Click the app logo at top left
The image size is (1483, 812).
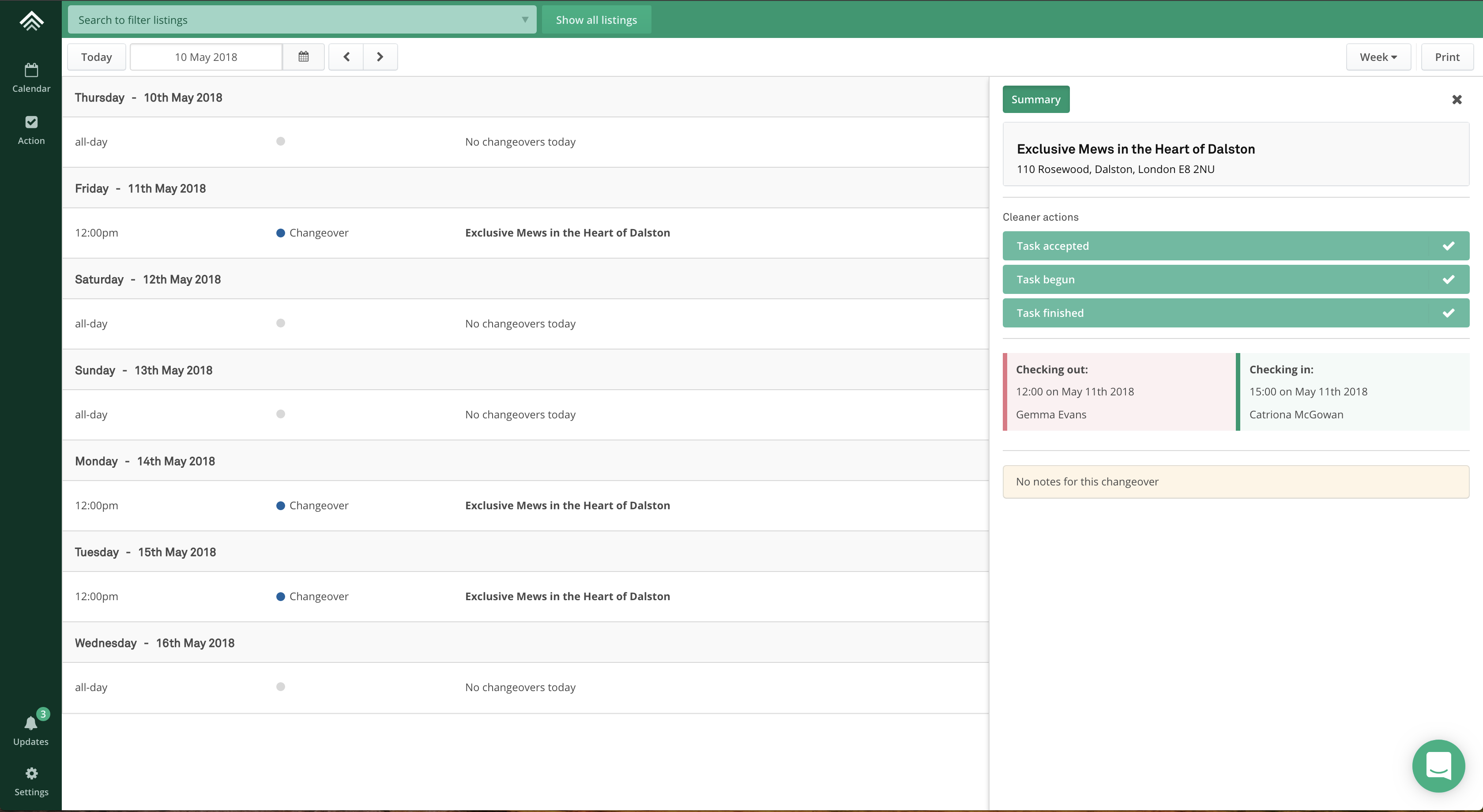[x=31, y=21]
